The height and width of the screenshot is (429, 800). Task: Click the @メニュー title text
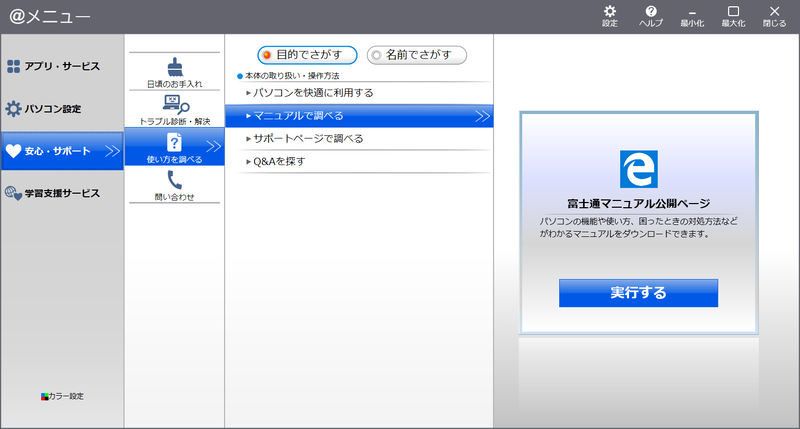[x=49, y=16]
